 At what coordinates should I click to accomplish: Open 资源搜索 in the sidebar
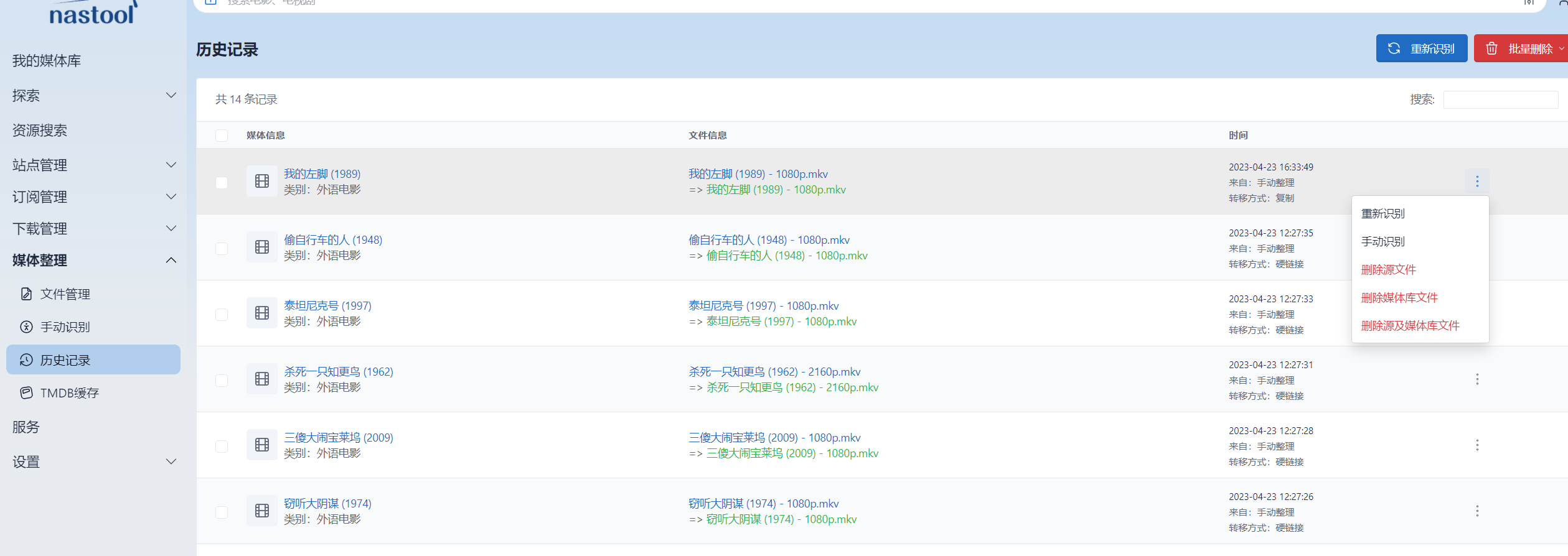point(40,130)
